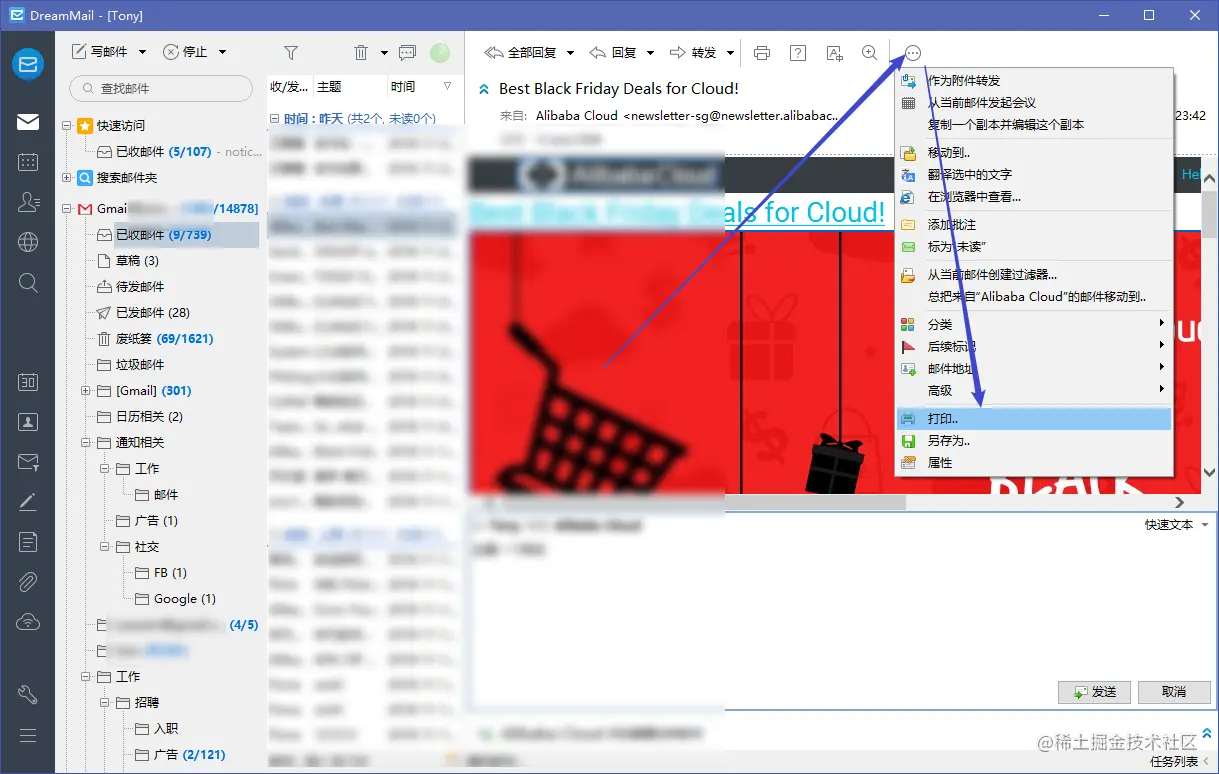The width and height of the screenshot is (1219, 774).
Task: Click the pen sidebar icon
Action: point(28,502)
